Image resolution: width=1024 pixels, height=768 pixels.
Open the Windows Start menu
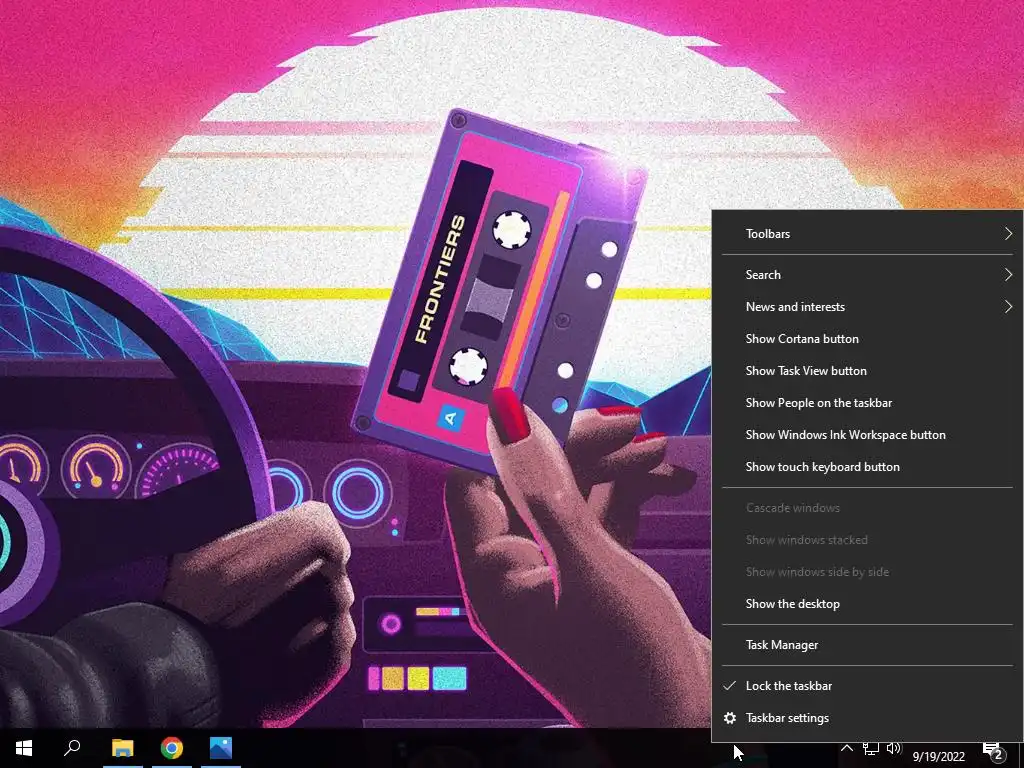coord(24,748)
